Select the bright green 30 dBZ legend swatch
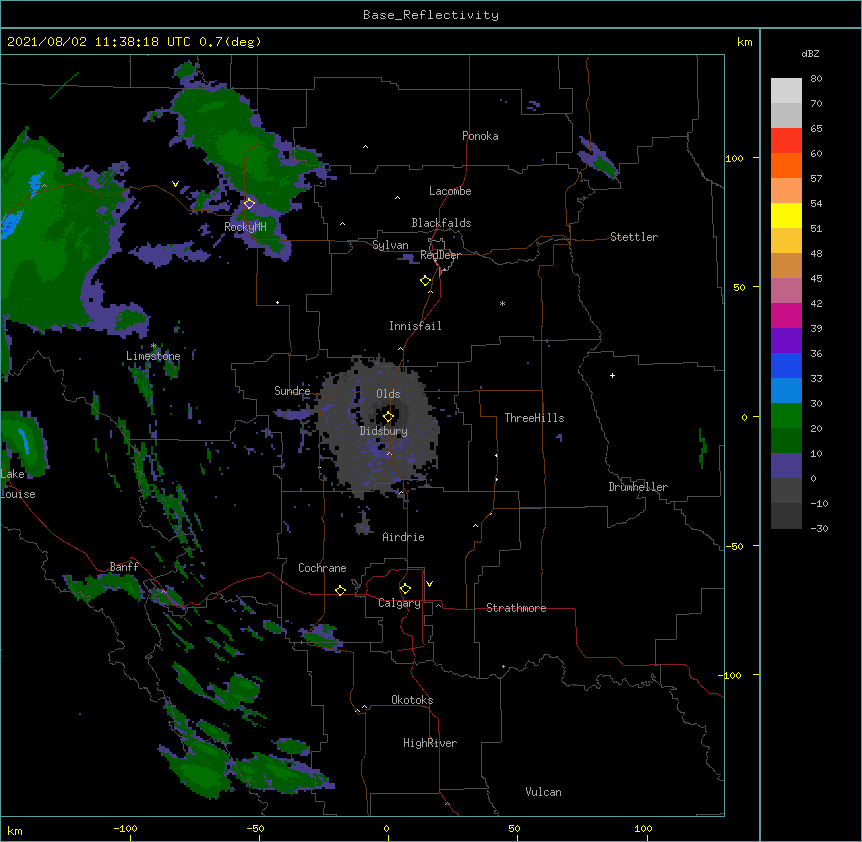The image size is (862, 842). point(786,416)
